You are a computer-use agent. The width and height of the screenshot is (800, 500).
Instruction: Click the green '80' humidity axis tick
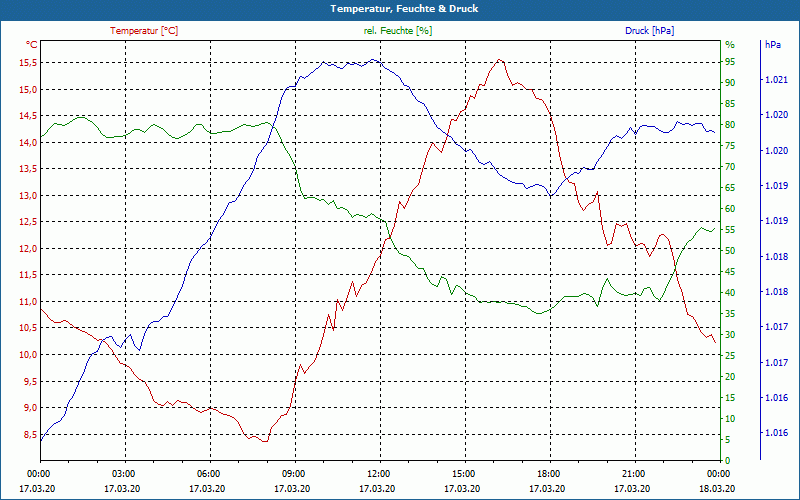(x=730, y=124)
